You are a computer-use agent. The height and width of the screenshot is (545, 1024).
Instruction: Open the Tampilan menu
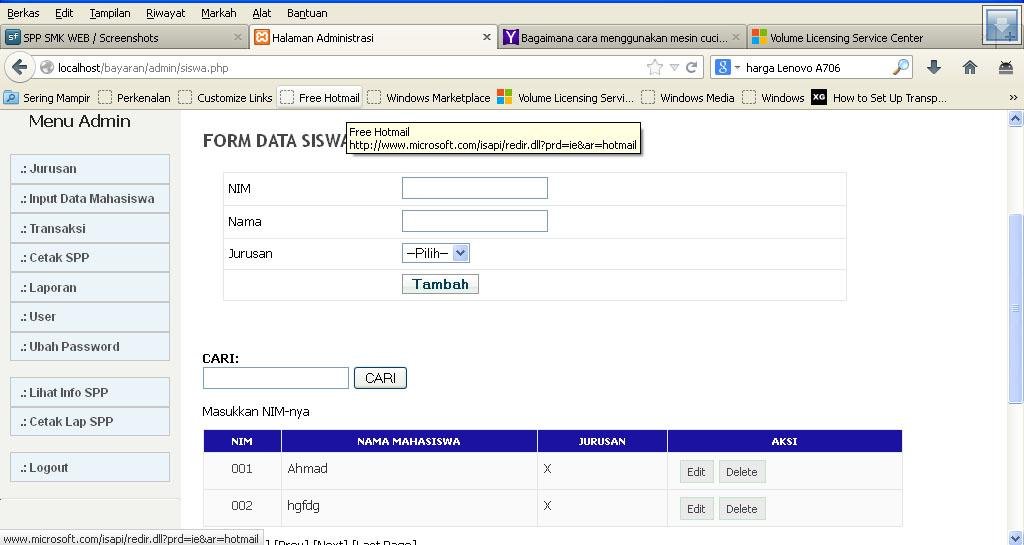click(x=110, y=13)
